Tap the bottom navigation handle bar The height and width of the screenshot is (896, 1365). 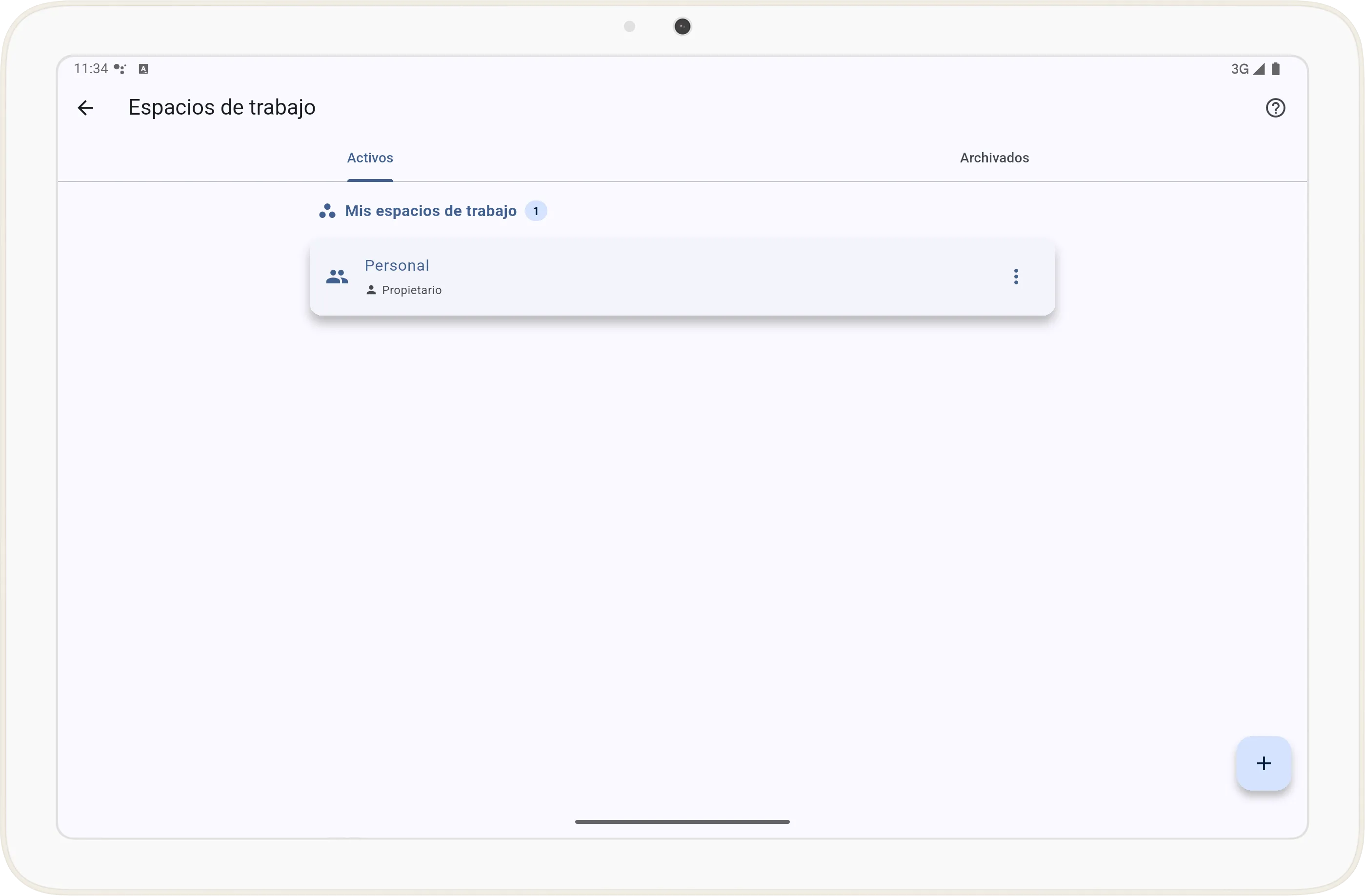click(x=682, y=821)
